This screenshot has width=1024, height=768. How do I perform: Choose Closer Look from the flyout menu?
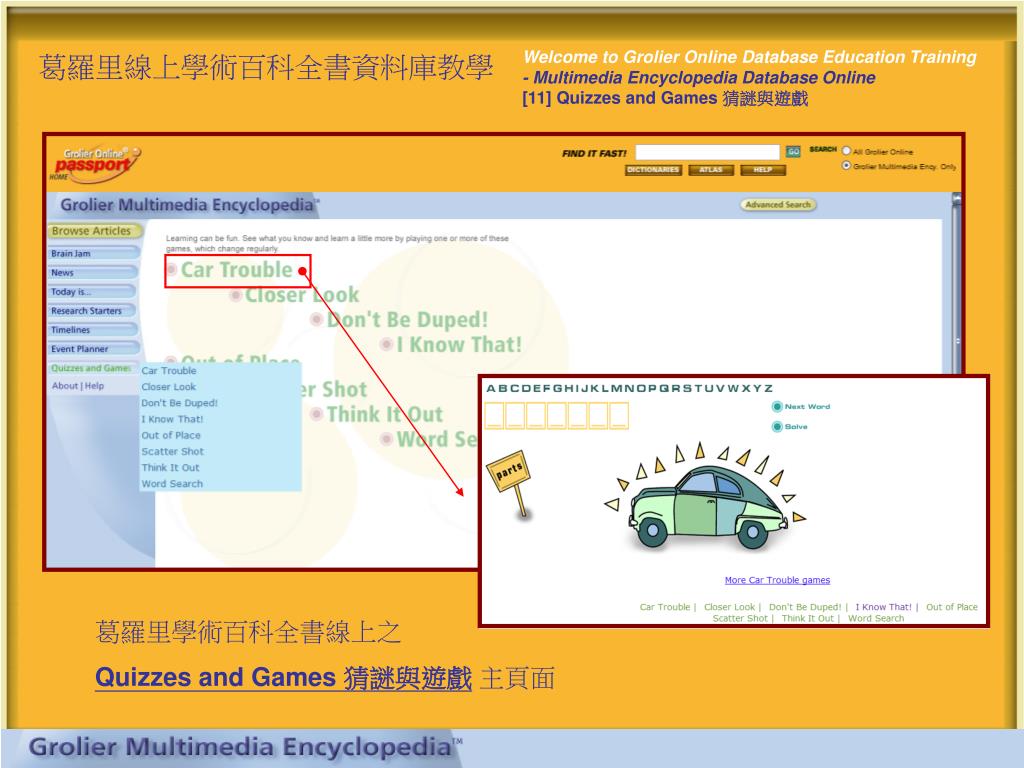[x=168, y=387]
